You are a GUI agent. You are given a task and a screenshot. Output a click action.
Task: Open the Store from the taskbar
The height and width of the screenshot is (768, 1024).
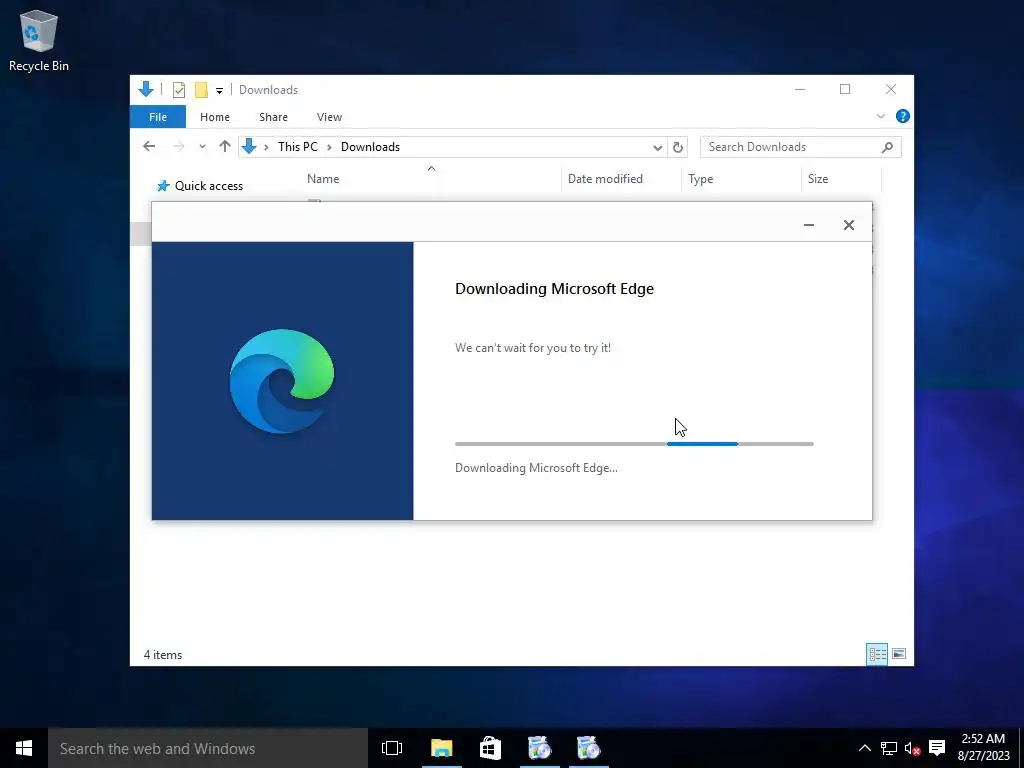490,748
